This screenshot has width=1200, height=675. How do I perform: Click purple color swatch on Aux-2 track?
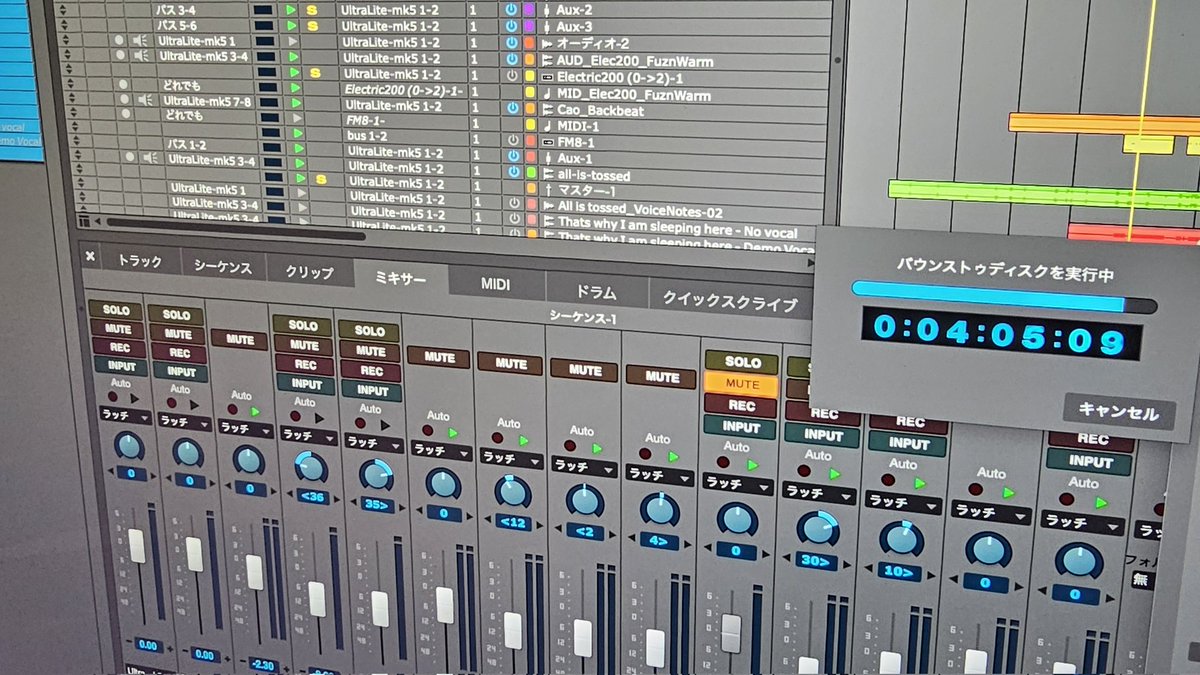coord(529,9)
